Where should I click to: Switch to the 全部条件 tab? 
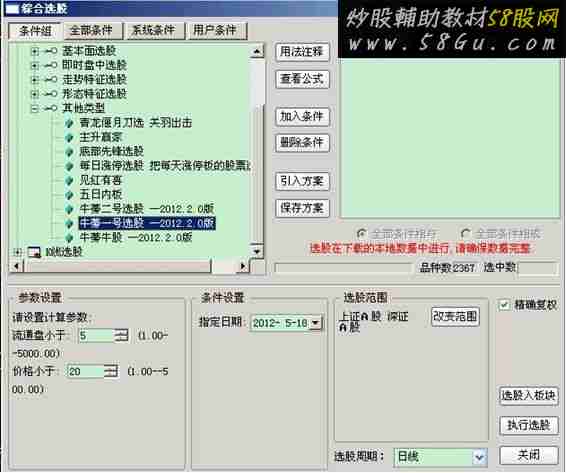(x=91, y=30)
